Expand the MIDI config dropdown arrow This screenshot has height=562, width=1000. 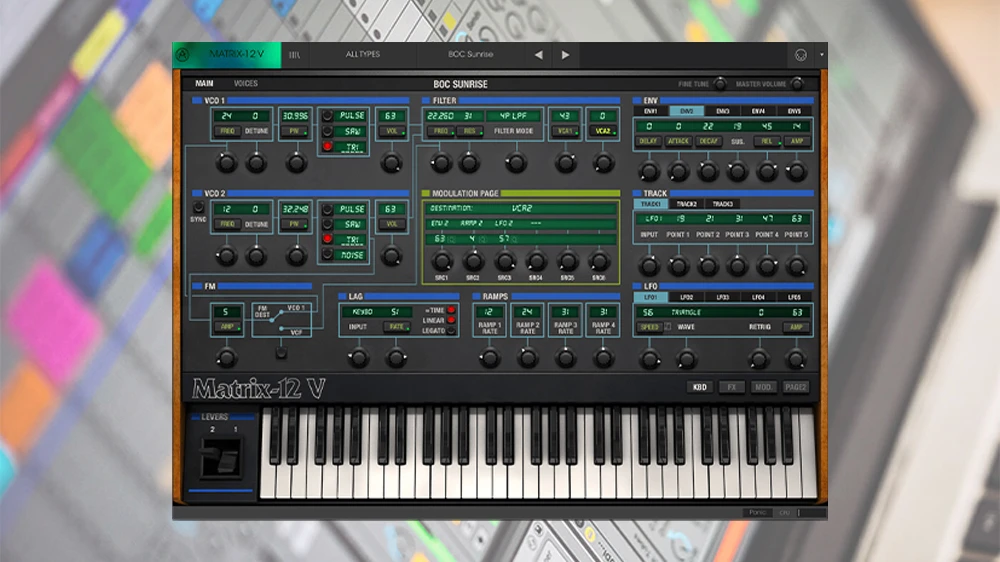(821, 55)
